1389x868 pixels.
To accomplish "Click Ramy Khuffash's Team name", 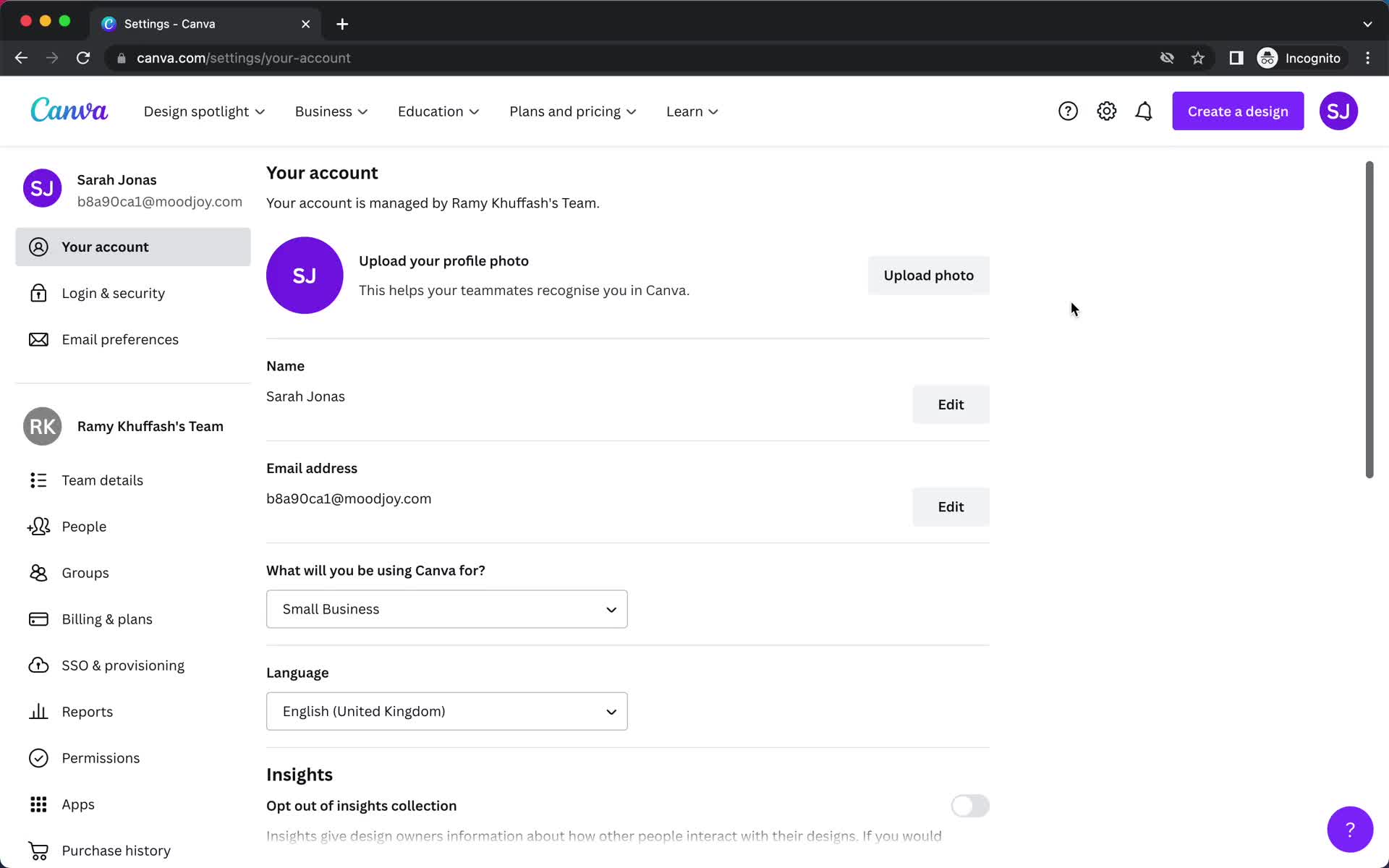I will click(150, 426).
